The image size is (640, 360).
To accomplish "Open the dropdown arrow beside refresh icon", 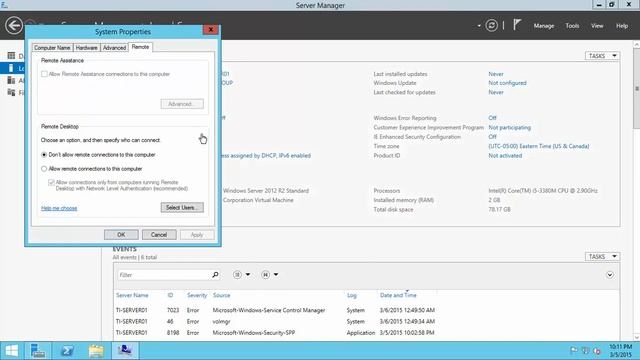I will click(x=479, y=26).
